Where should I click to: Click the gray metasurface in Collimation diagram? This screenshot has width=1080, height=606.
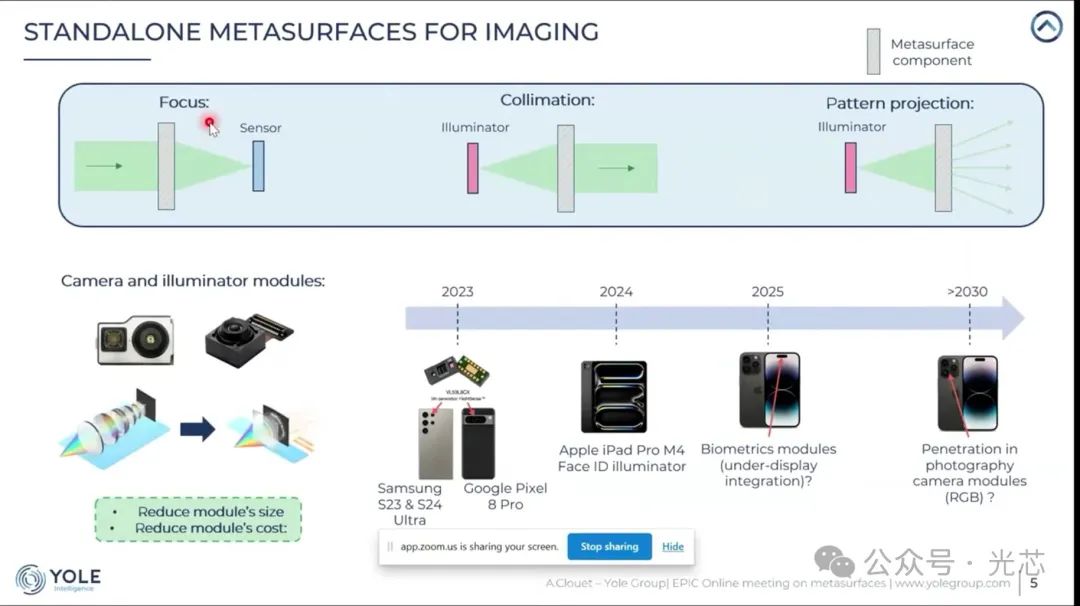tap(565, 168)
